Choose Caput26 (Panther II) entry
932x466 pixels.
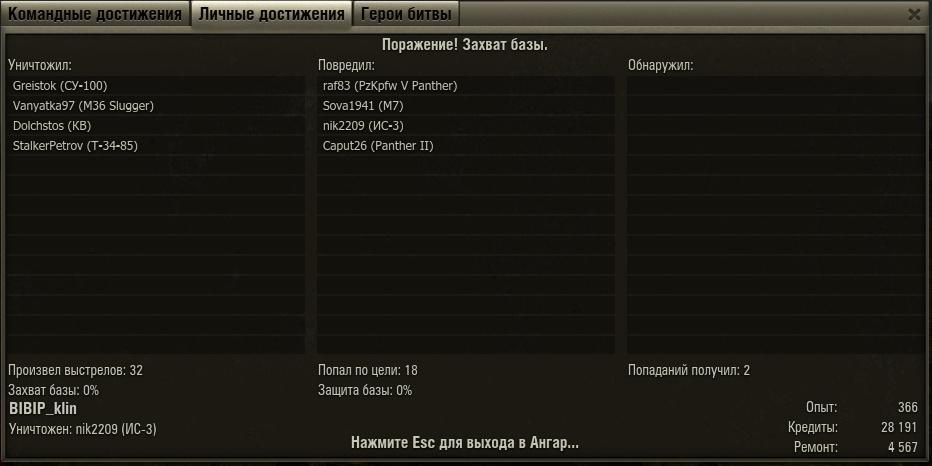(x=466, y=146)
